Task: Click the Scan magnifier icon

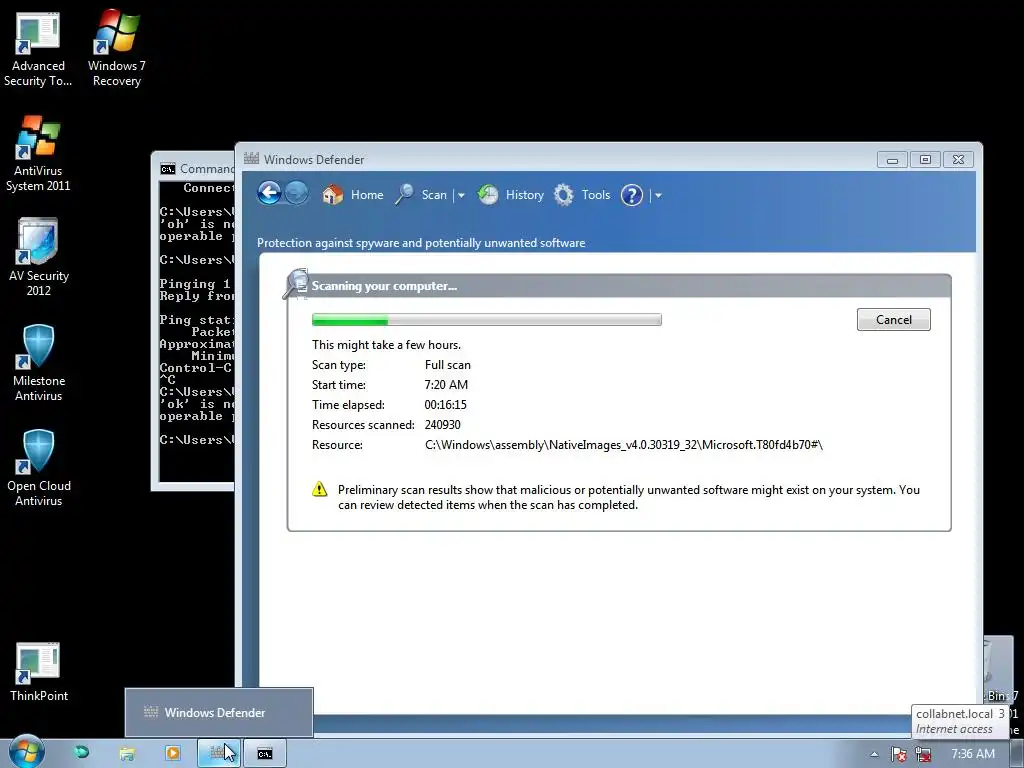Action: pyautogui.click(x=404, y=195)
